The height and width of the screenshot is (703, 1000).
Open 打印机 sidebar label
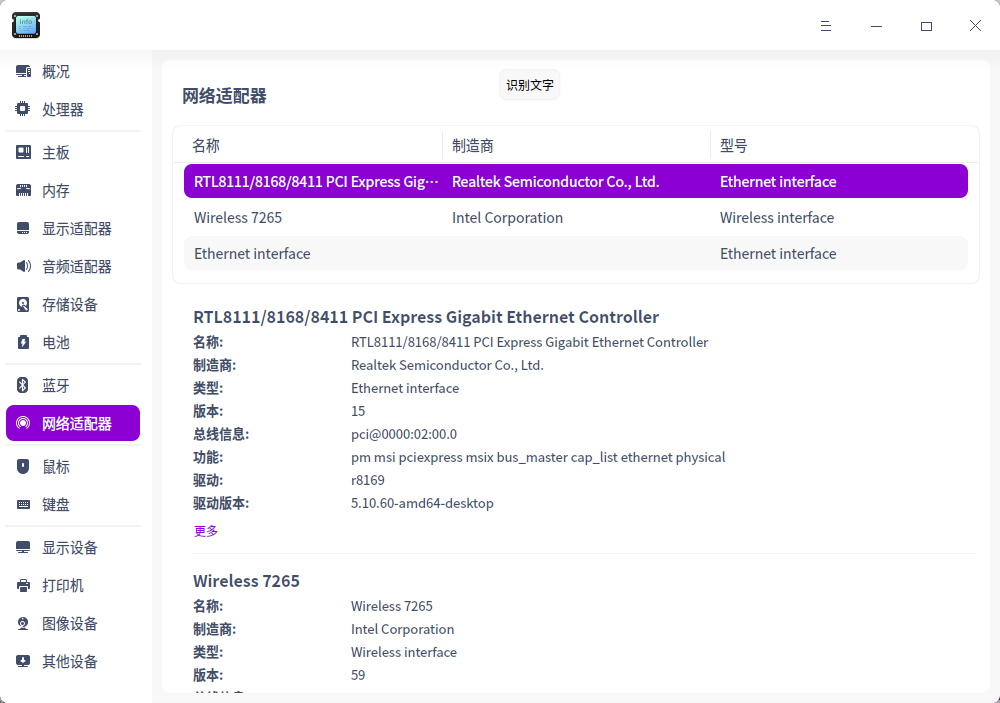point(63,586)
